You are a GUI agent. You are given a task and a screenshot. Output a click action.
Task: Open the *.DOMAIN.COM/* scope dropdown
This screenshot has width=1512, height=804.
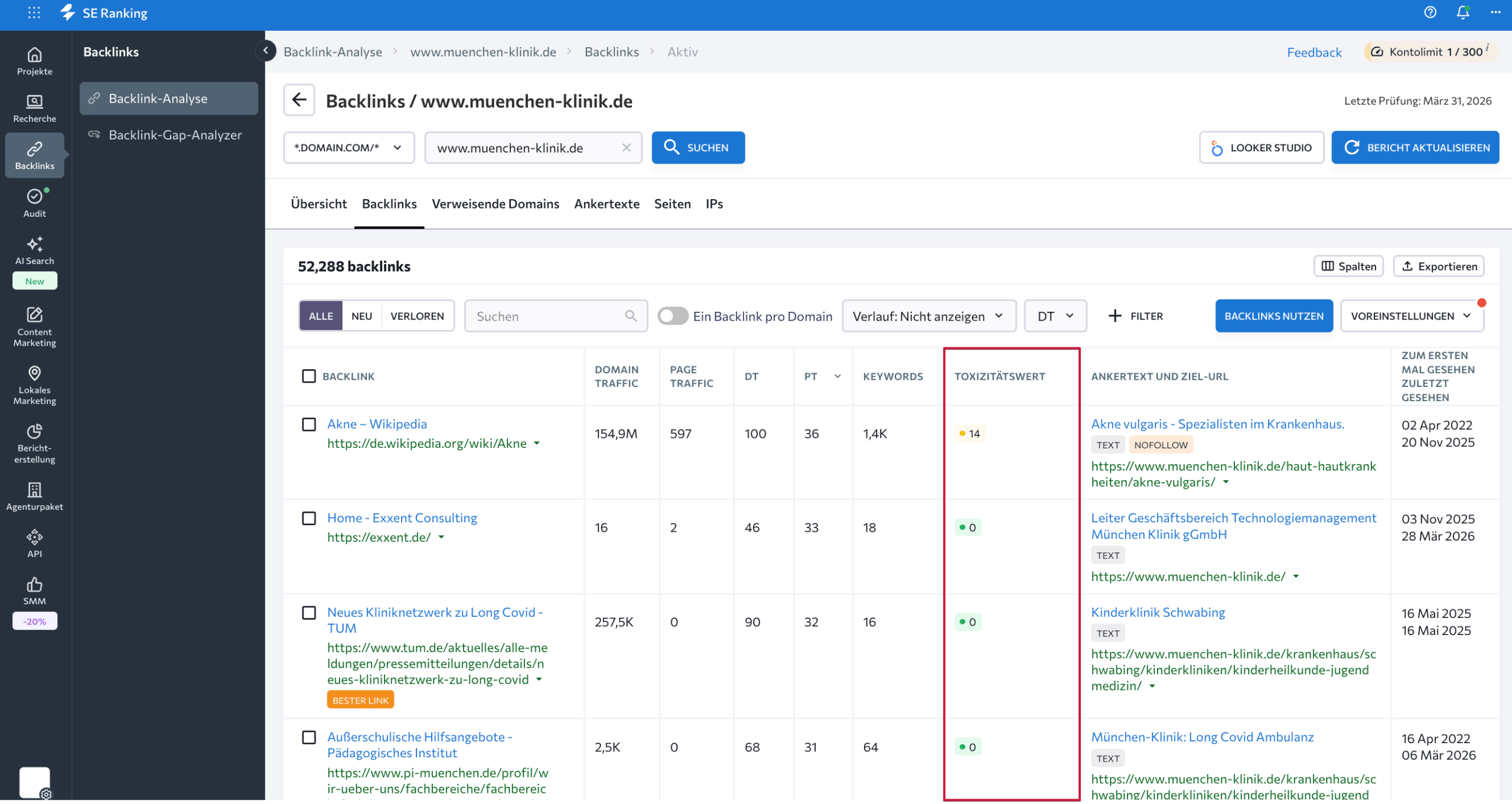348,148
